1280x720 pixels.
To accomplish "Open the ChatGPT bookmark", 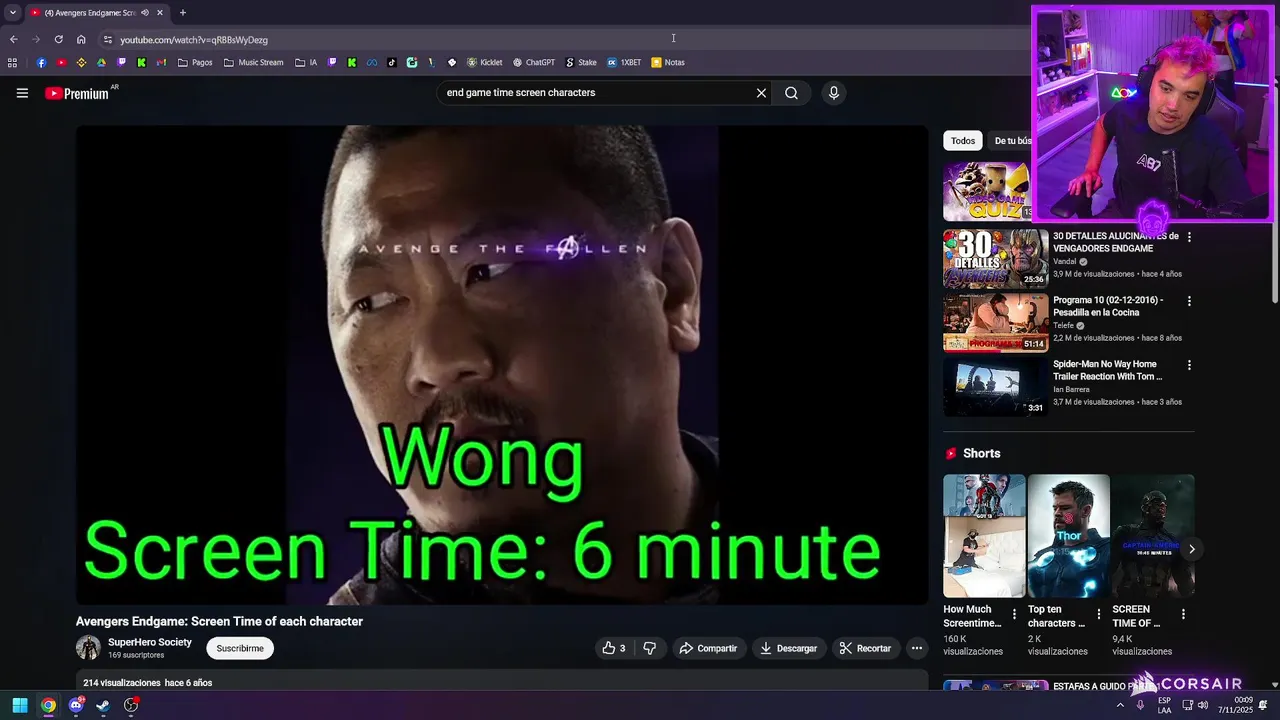I will 534,62.
